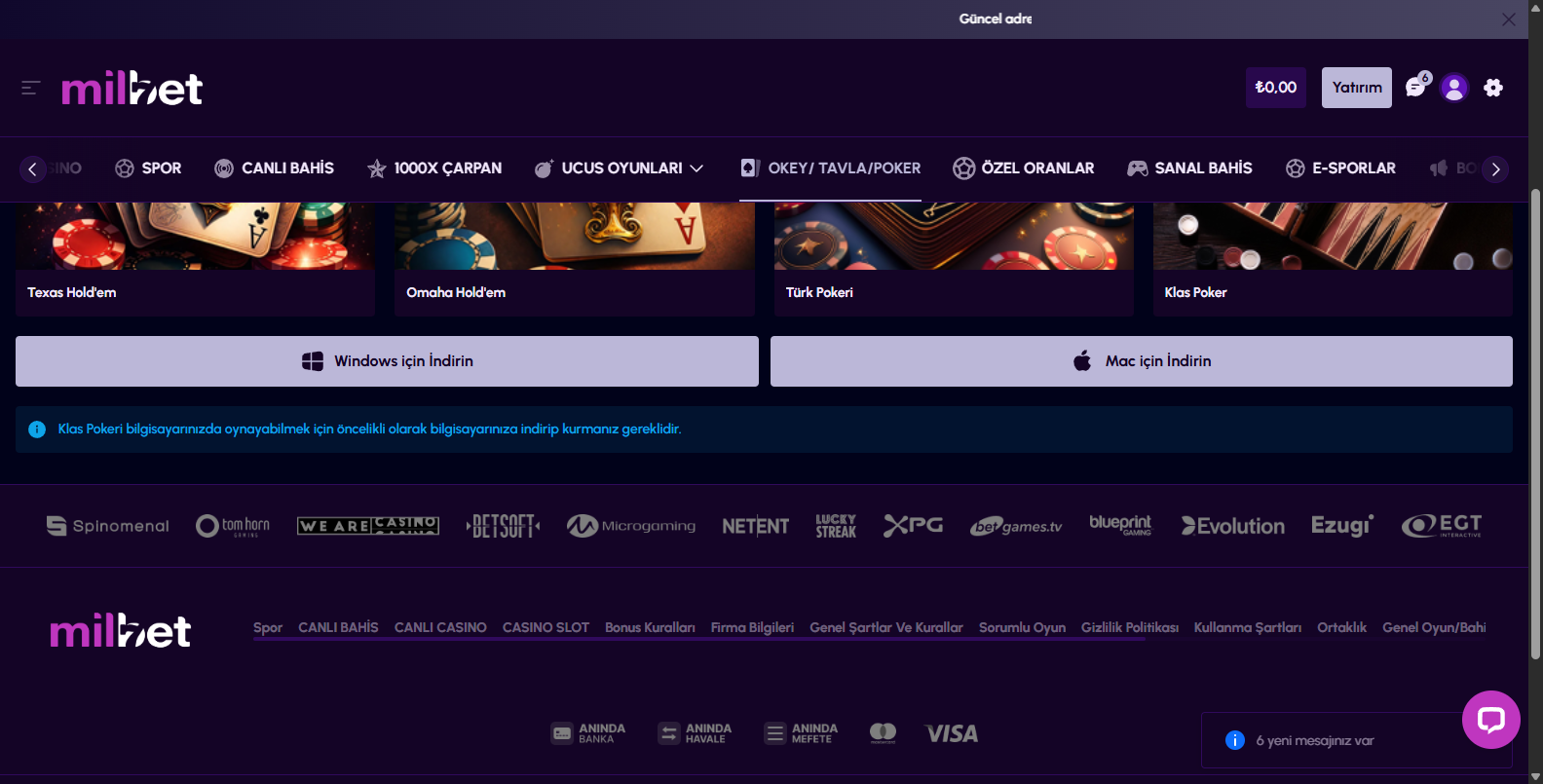Click the XPG provider logo

point(914,526)
